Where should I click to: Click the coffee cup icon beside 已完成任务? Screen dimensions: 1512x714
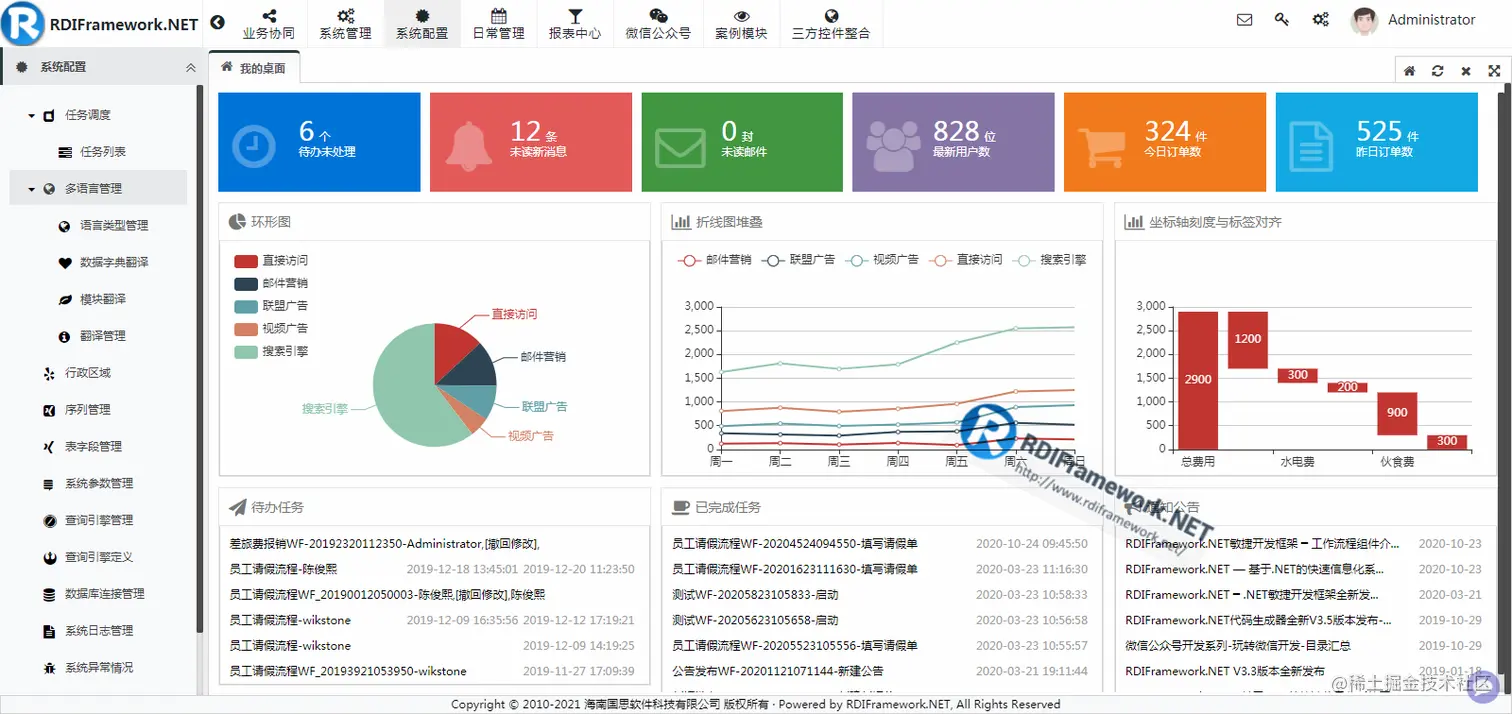click(680, 507)
